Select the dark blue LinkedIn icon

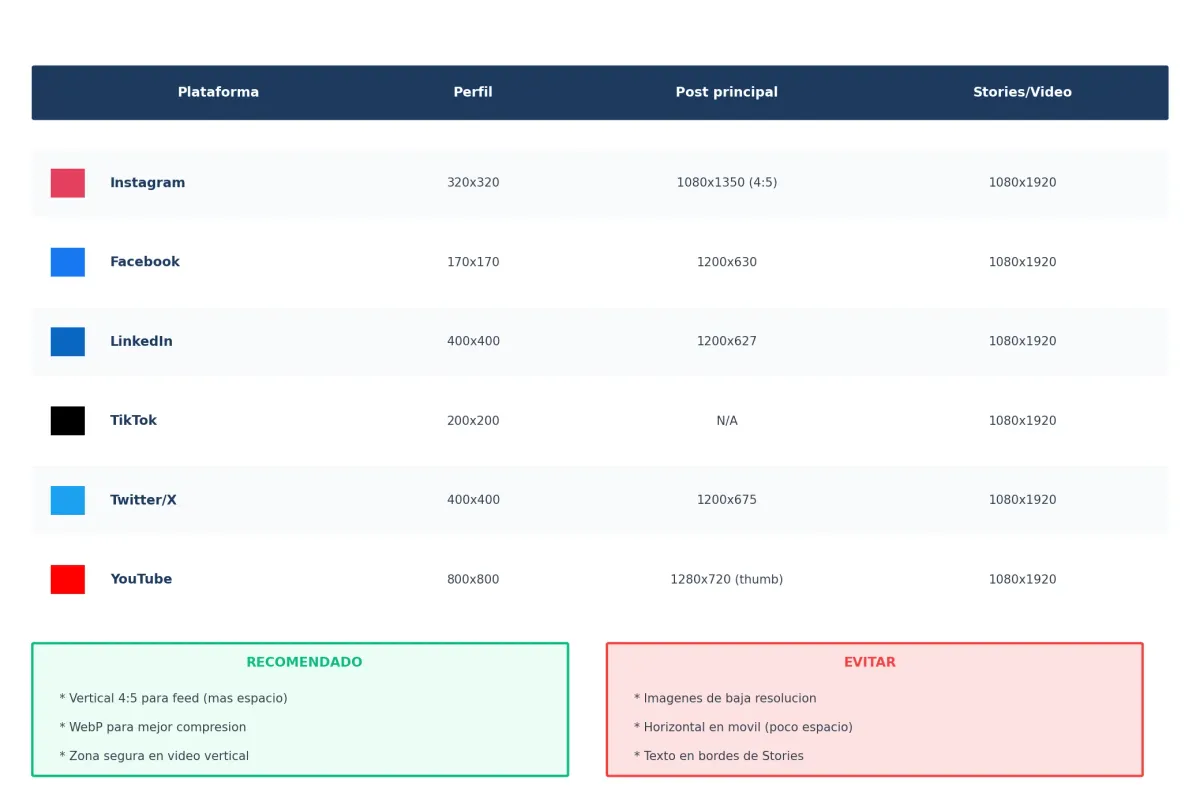pos(68,341)
